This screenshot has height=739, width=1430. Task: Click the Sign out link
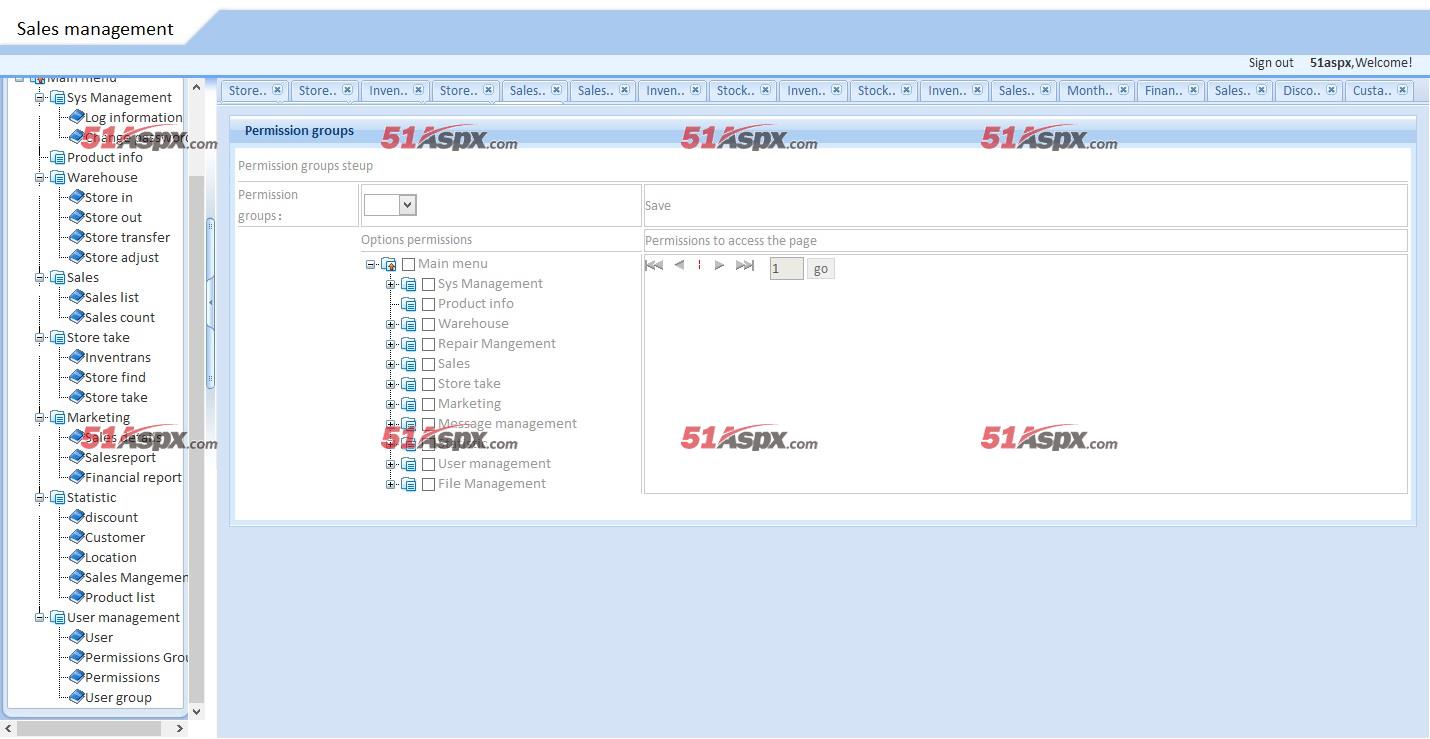(1270, 63)
